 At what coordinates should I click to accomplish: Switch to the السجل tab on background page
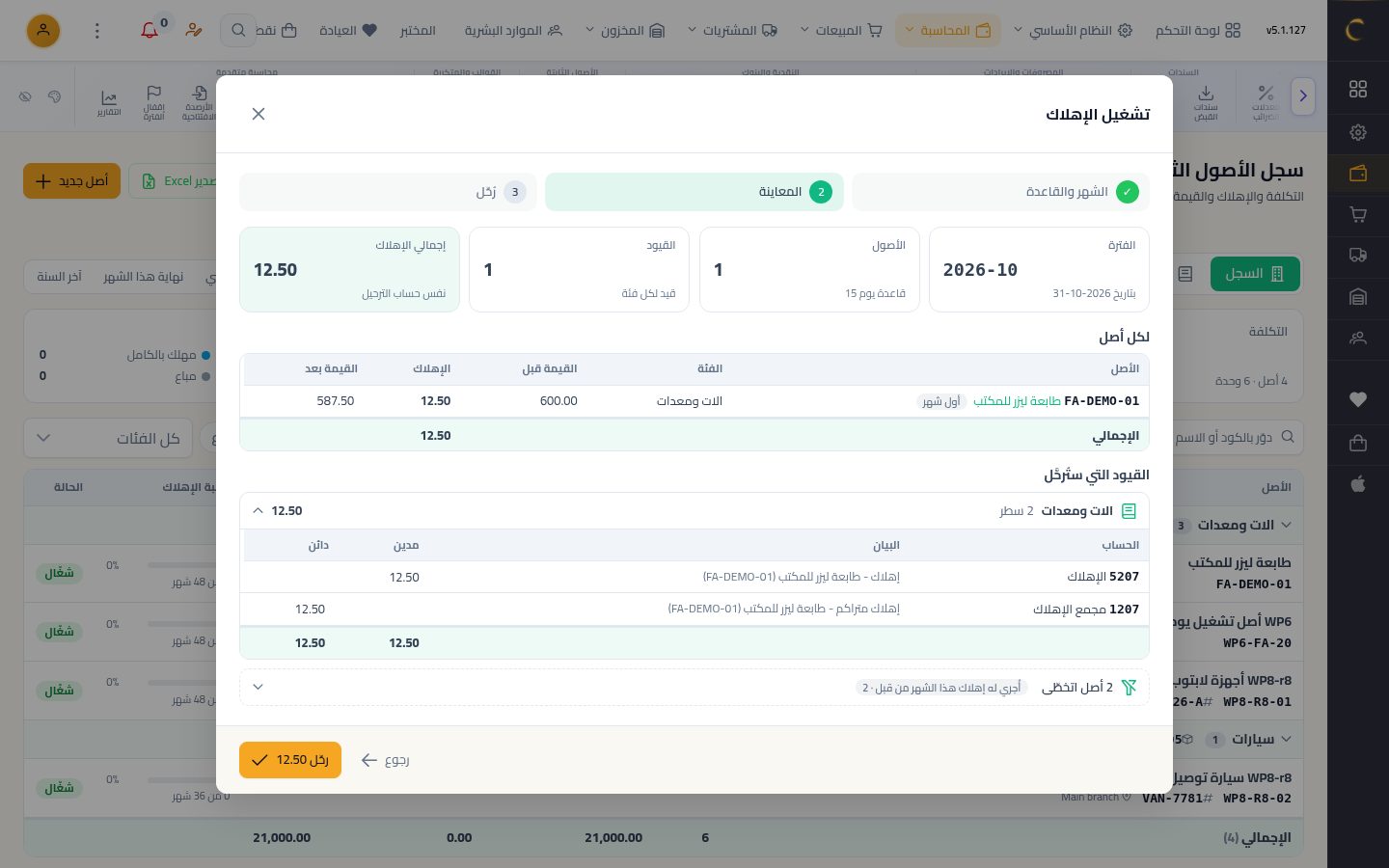coord(1255,274)
